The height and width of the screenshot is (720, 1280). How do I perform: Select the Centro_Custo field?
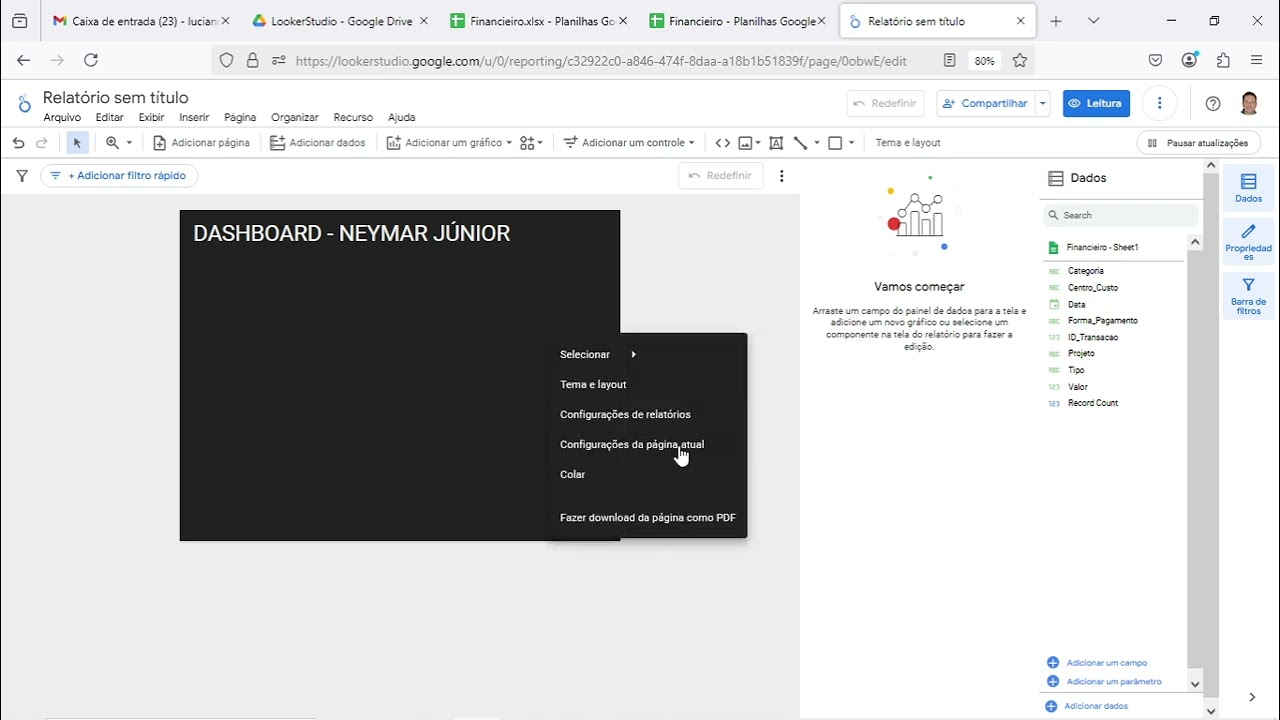[1093, 288]
